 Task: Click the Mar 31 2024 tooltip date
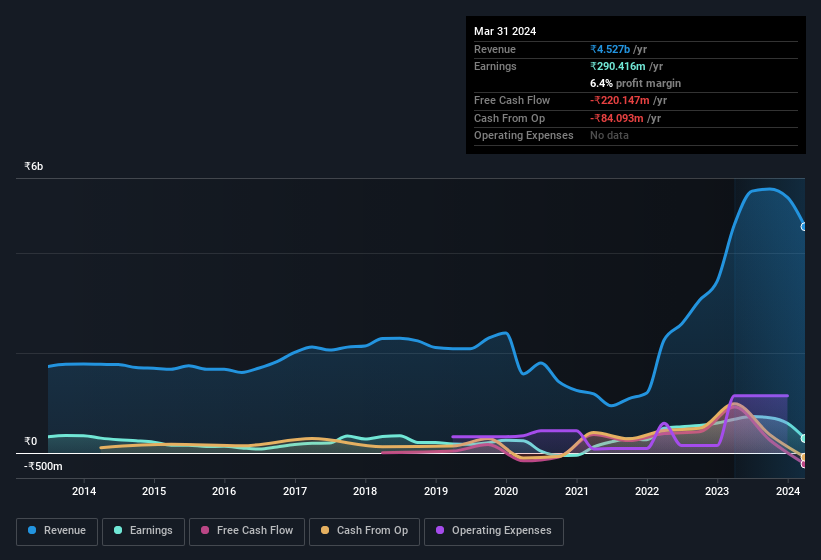pos(505,31)
